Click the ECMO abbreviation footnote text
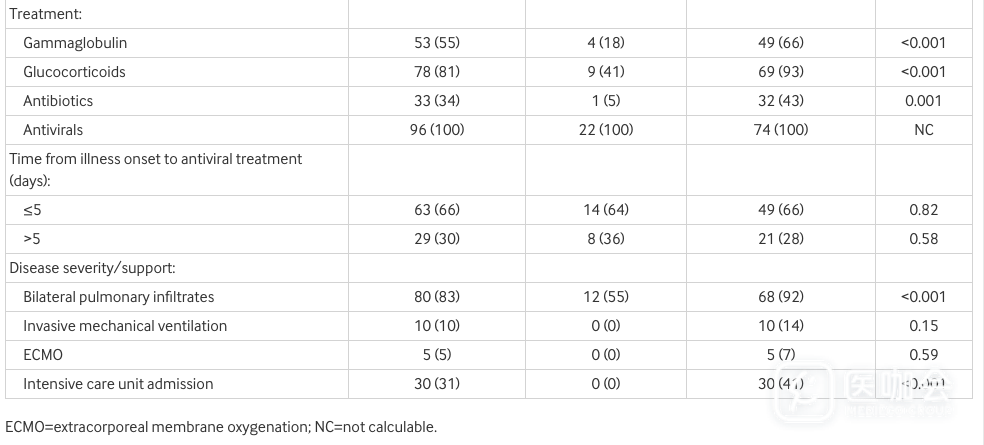The height and width of the screenshot is (445, 984). pyautogui.click(x=221, y=427)
